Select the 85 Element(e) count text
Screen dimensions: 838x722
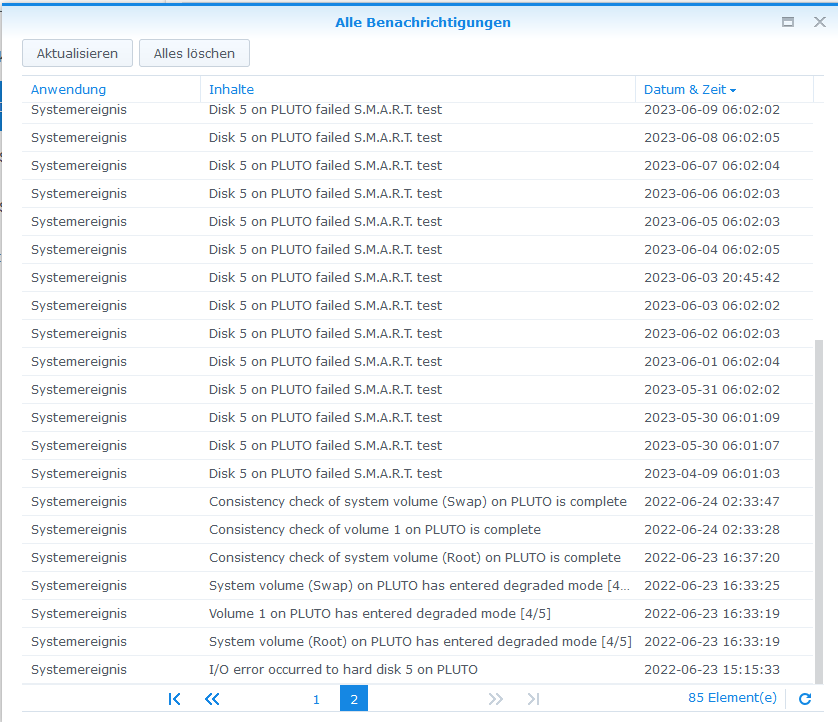[732, 698]
